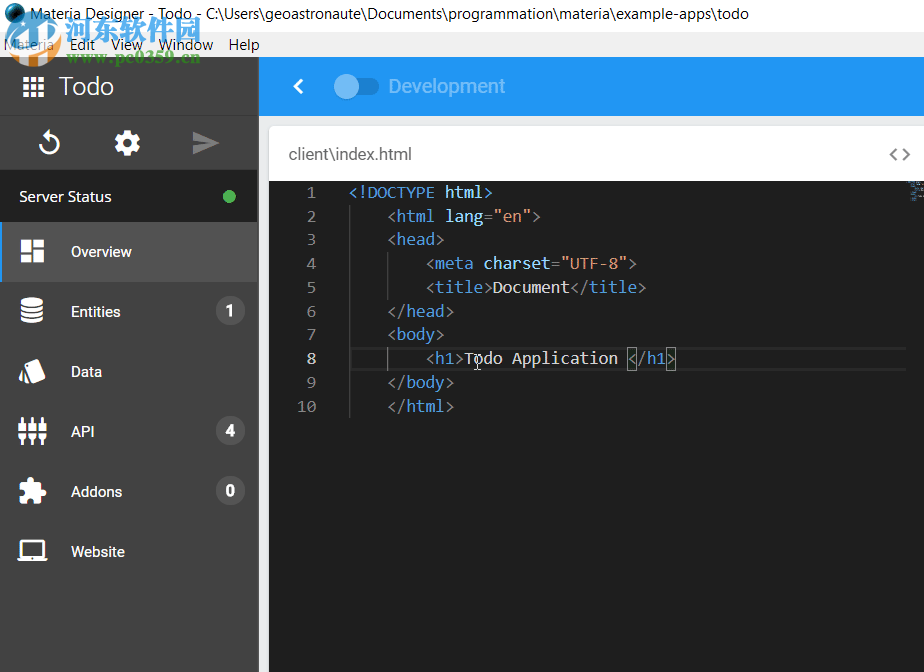
Task: Open the Edit menu
Action: (x=82, y=45)
